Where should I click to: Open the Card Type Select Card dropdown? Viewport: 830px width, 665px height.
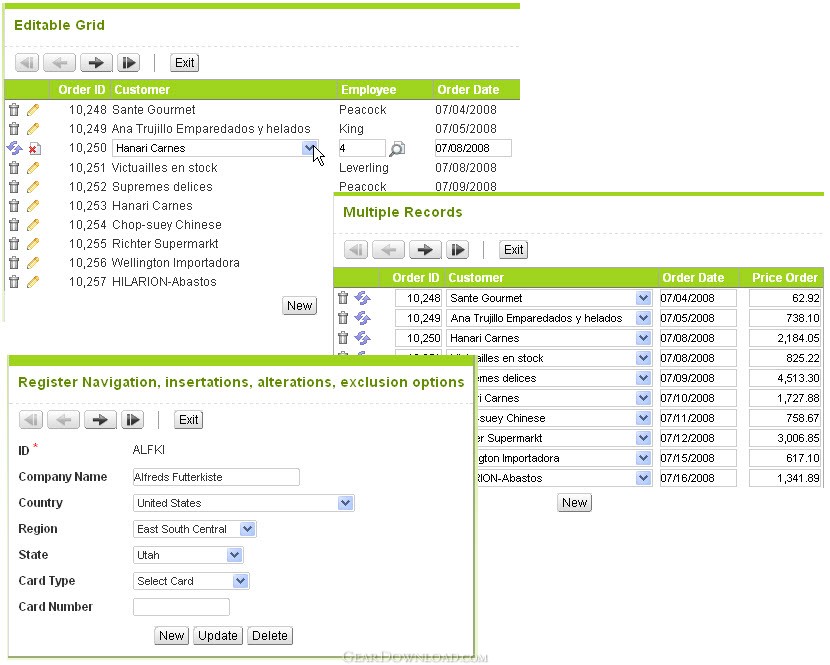240,581
